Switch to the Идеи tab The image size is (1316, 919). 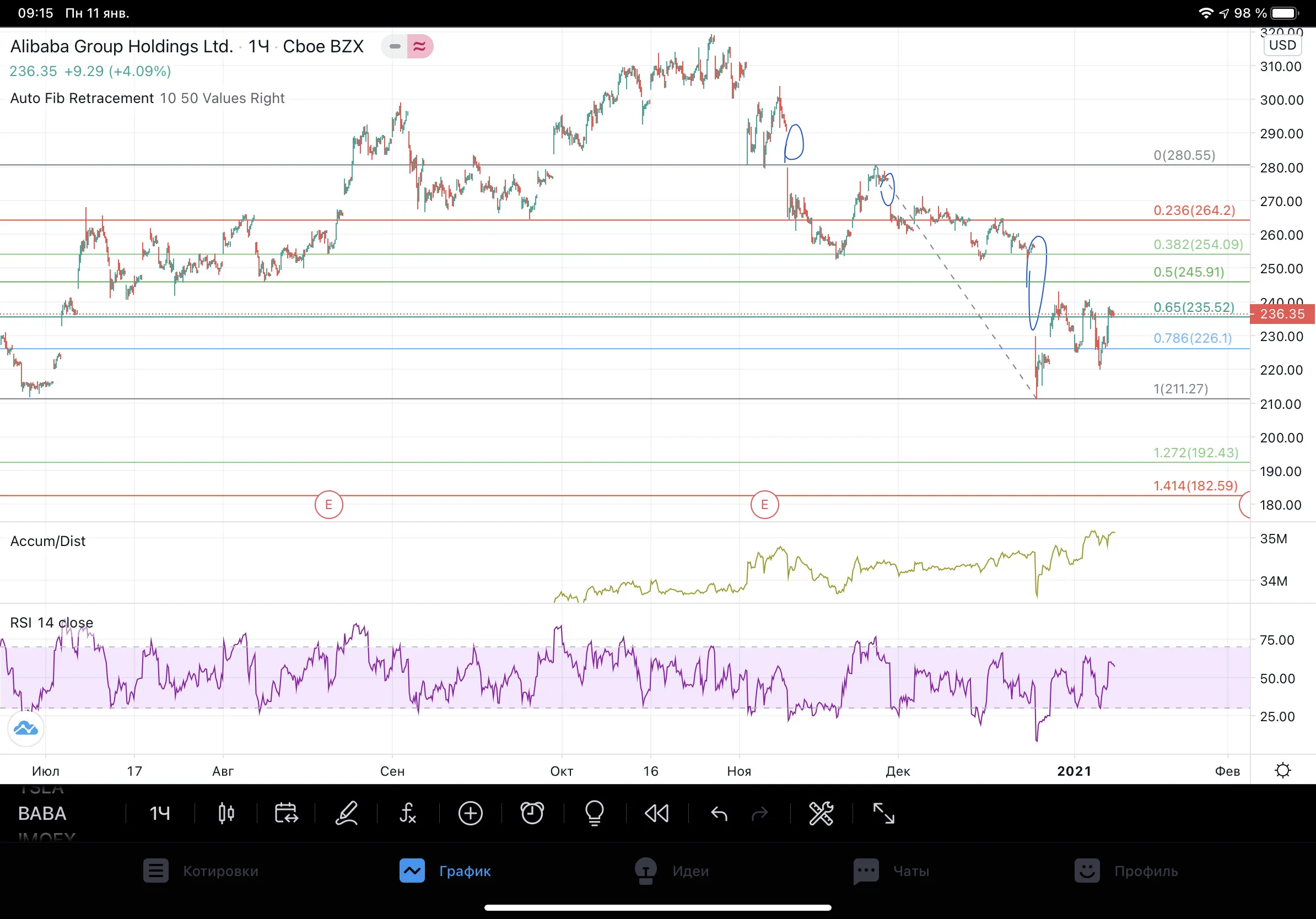671,871
